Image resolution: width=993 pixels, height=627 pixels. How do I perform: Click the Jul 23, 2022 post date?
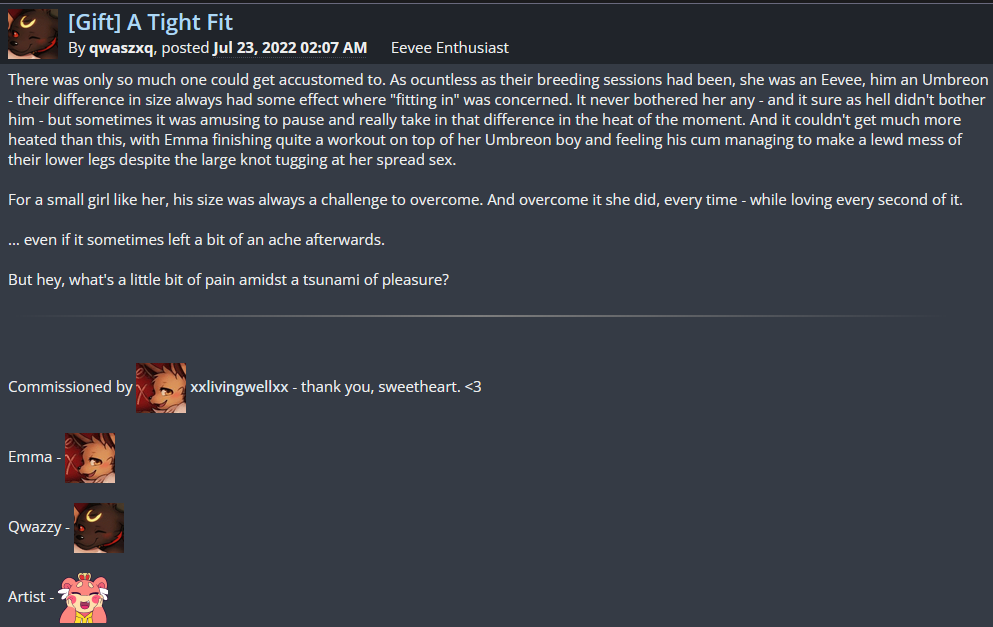pos(290,47)
